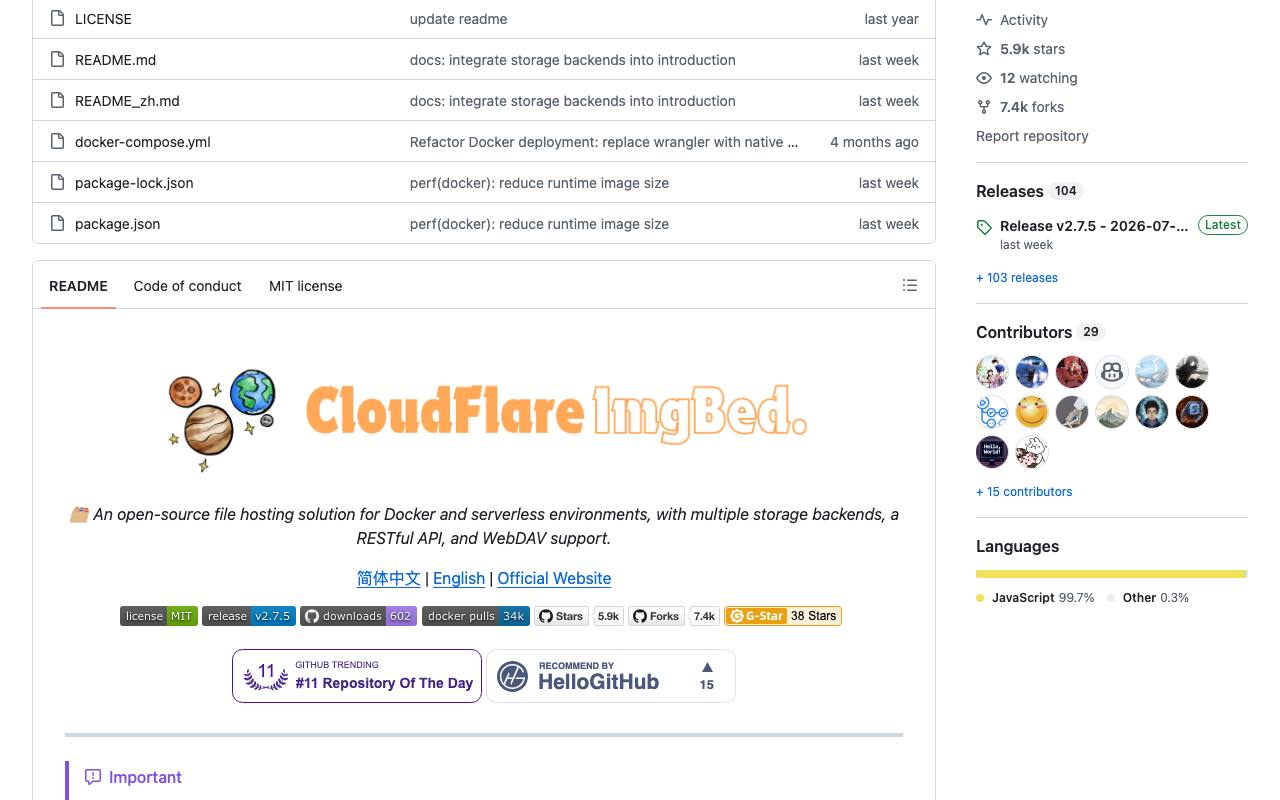Screen dimensions: 1280x800
Task: Open the Hello World contributor avatar
Action: (992, 452)
